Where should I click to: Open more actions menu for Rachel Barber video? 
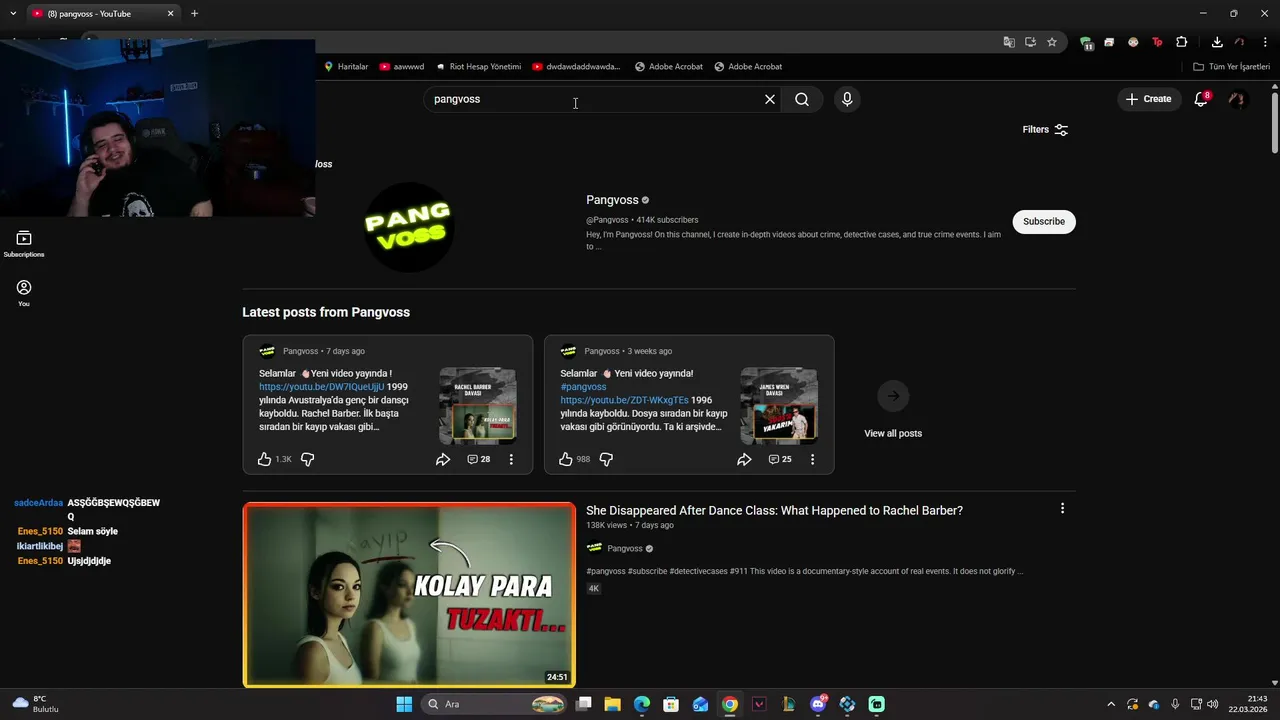click(x=1062, y=508)
